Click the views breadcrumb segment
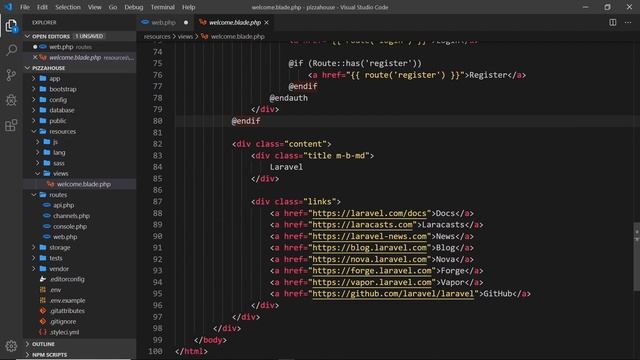 click(x=185, y=36)
